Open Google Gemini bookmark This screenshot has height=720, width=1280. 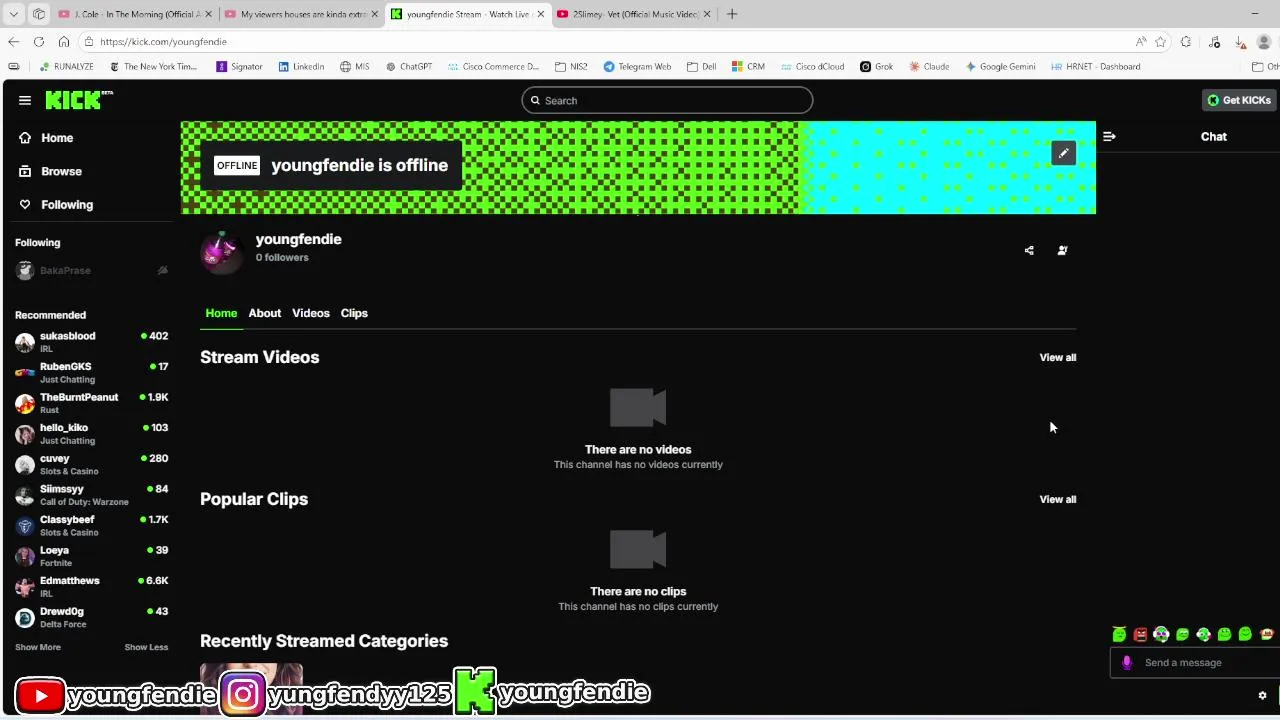(1000, 66)
